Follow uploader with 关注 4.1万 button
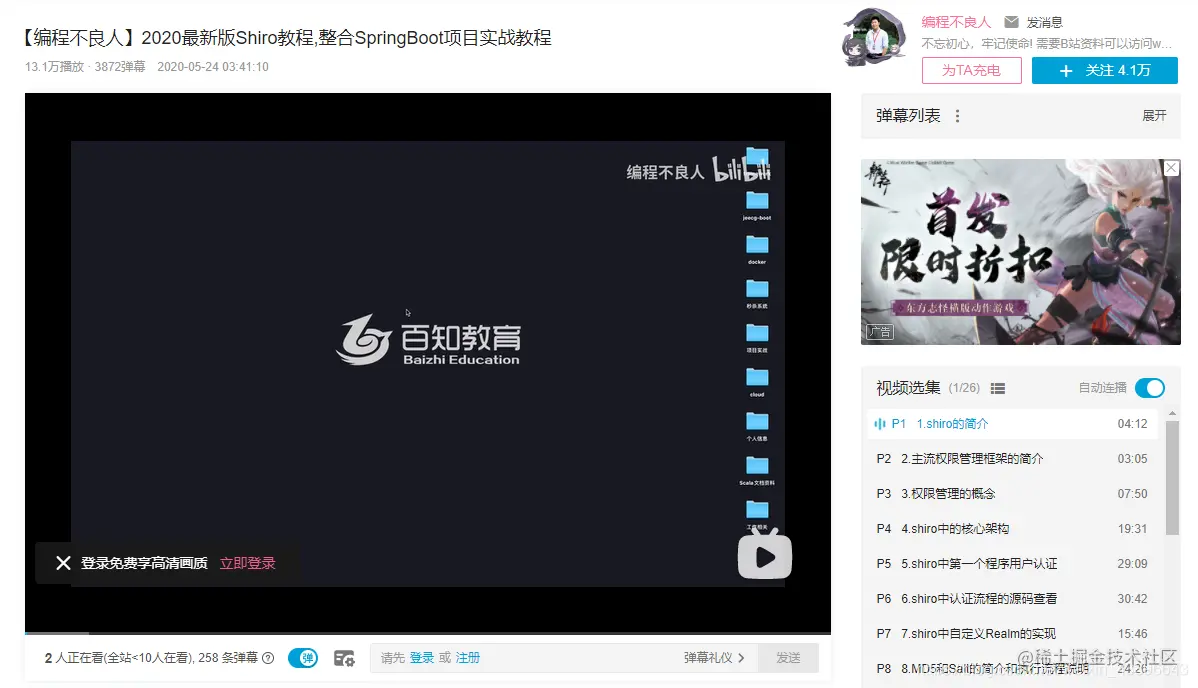 pos(1104,70)
